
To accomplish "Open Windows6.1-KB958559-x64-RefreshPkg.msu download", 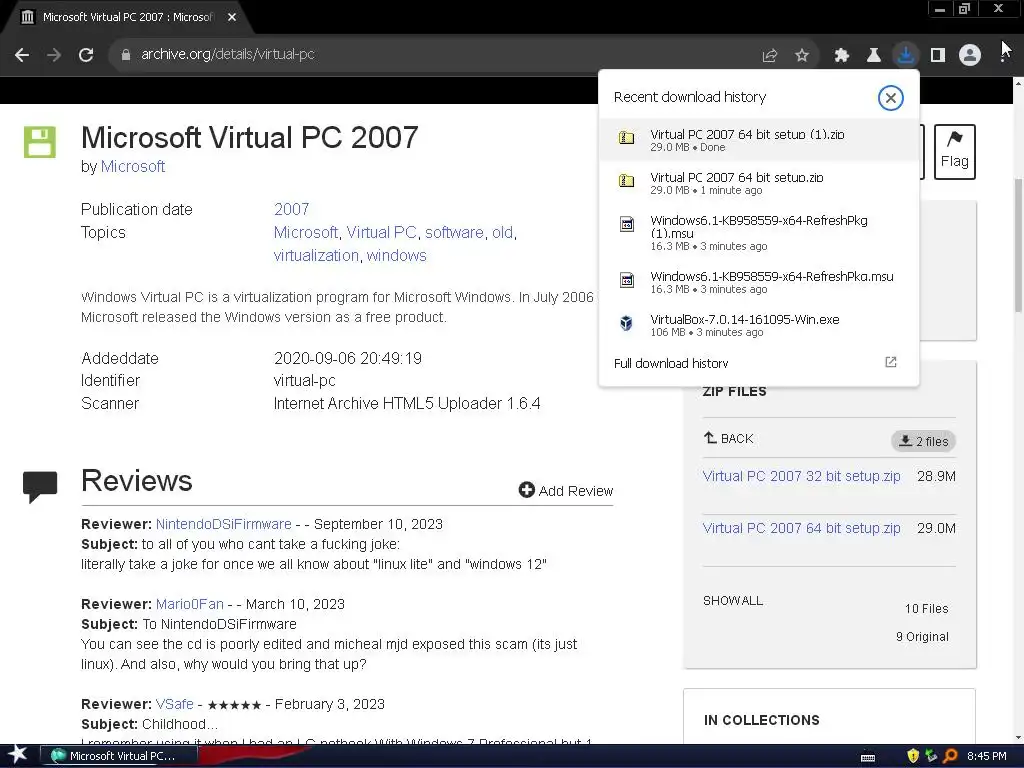I will point(759,282).
